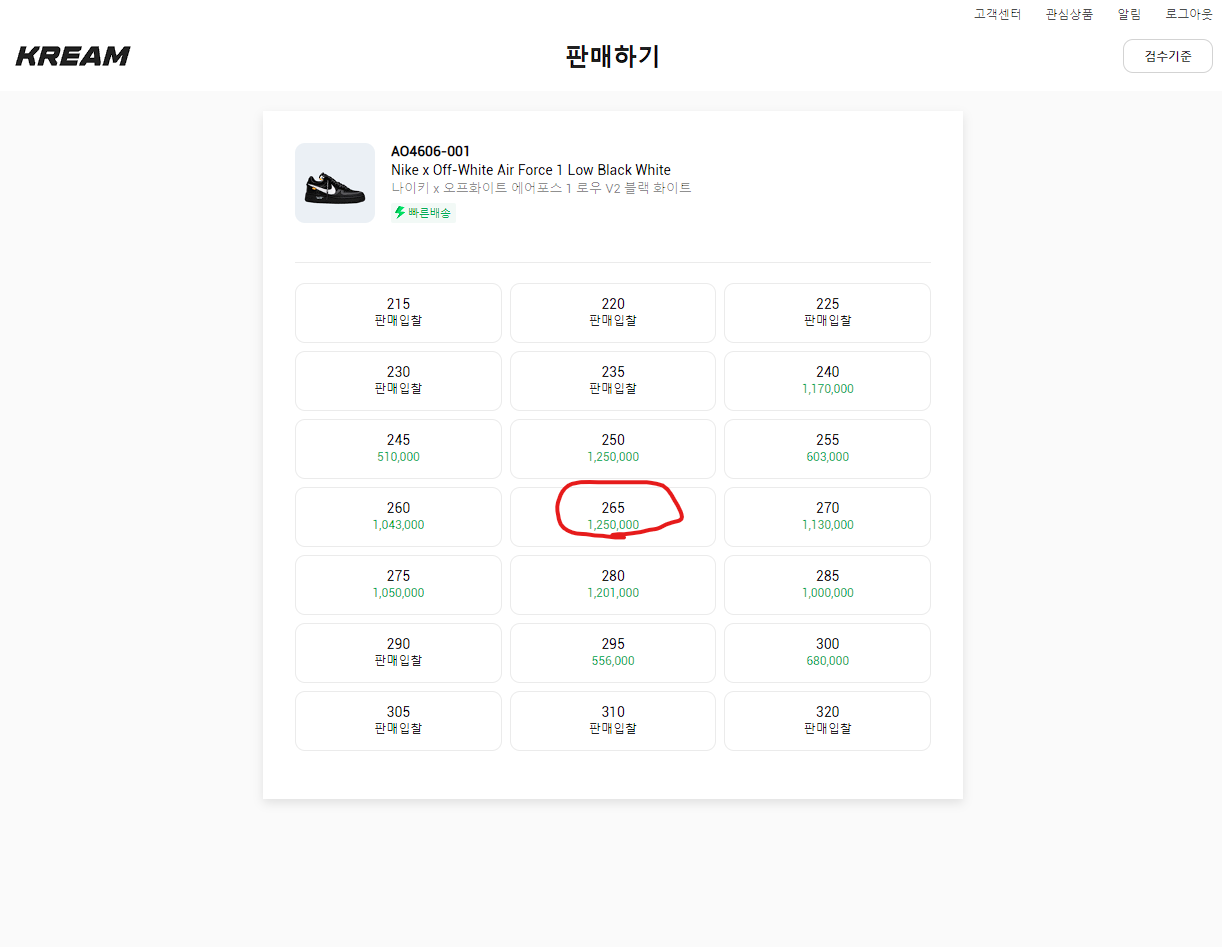Pick size 270 priced 1,130,000
The width and height of the screenshot is (1222, 947).
click(827, 516)
